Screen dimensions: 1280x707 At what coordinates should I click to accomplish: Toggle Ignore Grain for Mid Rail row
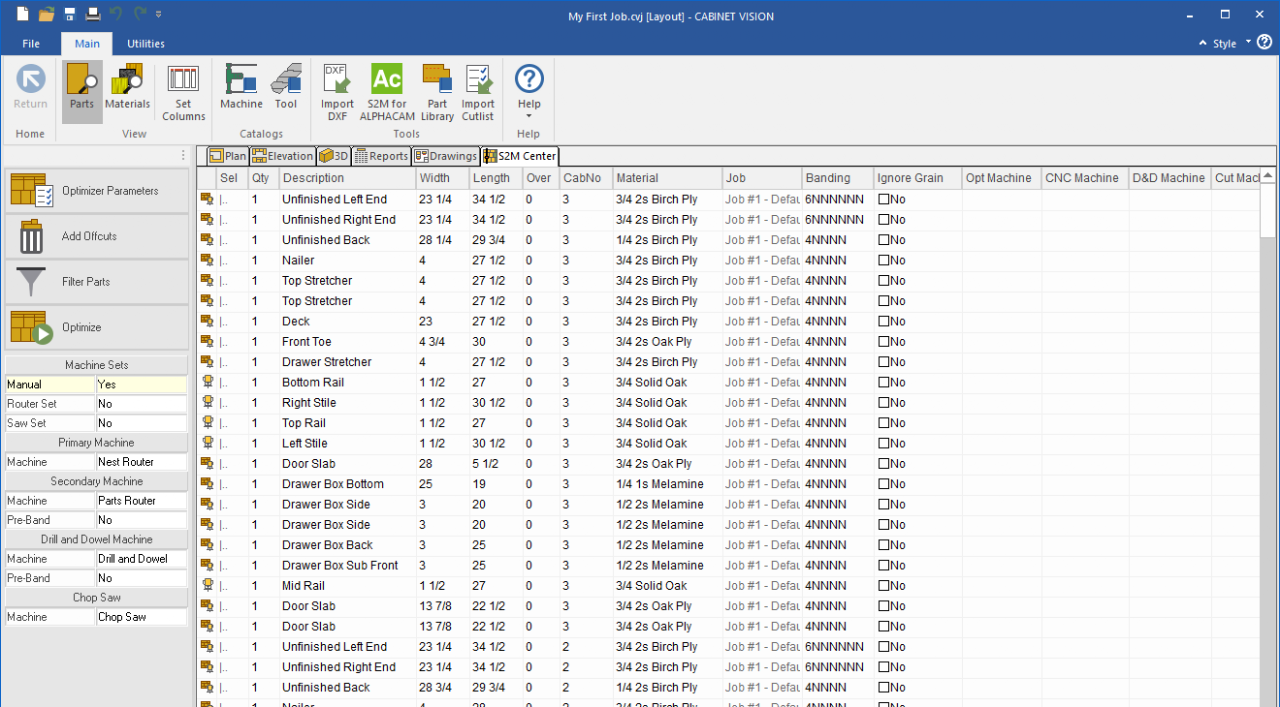(884, 585)
